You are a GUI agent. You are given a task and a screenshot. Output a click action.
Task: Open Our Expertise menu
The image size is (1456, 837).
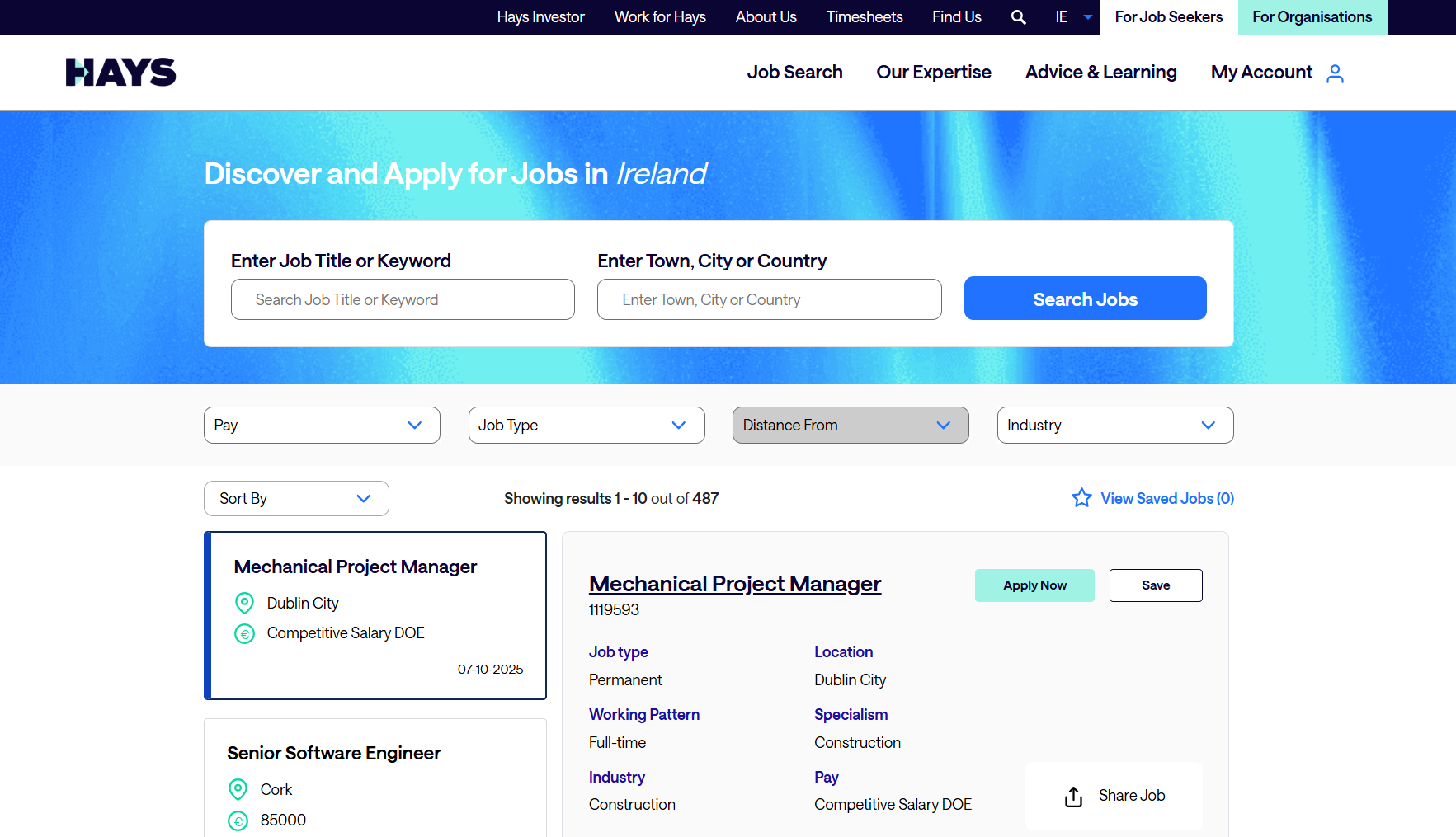934,73
